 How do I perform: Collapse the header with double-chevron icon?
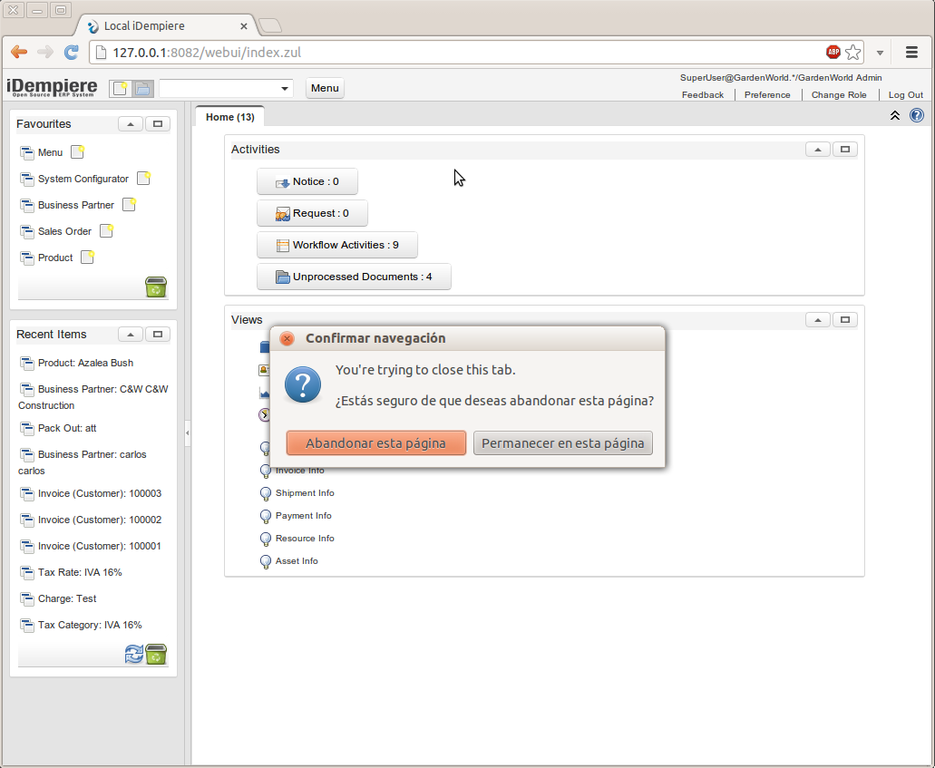pyautogui.click(x=895, y=116)
